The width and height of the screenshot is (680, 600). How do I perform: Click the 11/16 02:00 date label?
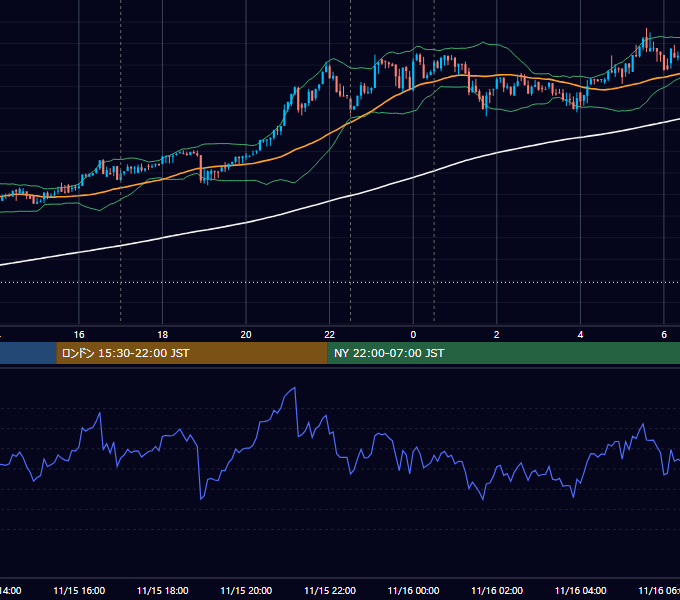coord(497,591)
